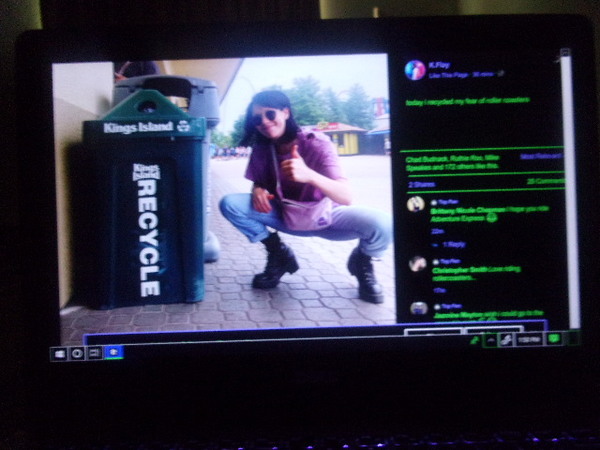
Task: Click the active browser icon in taskbar
Action: (113, 352)
